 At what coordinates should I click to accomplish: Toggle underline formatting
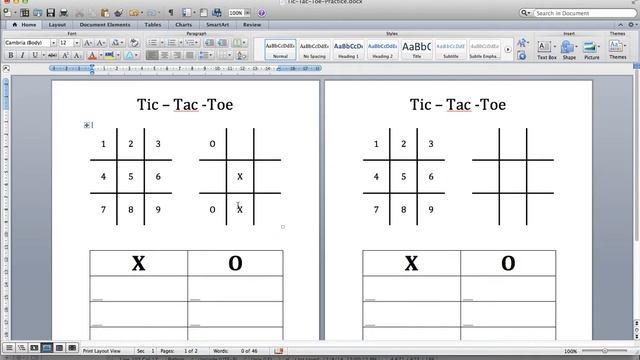35,55
